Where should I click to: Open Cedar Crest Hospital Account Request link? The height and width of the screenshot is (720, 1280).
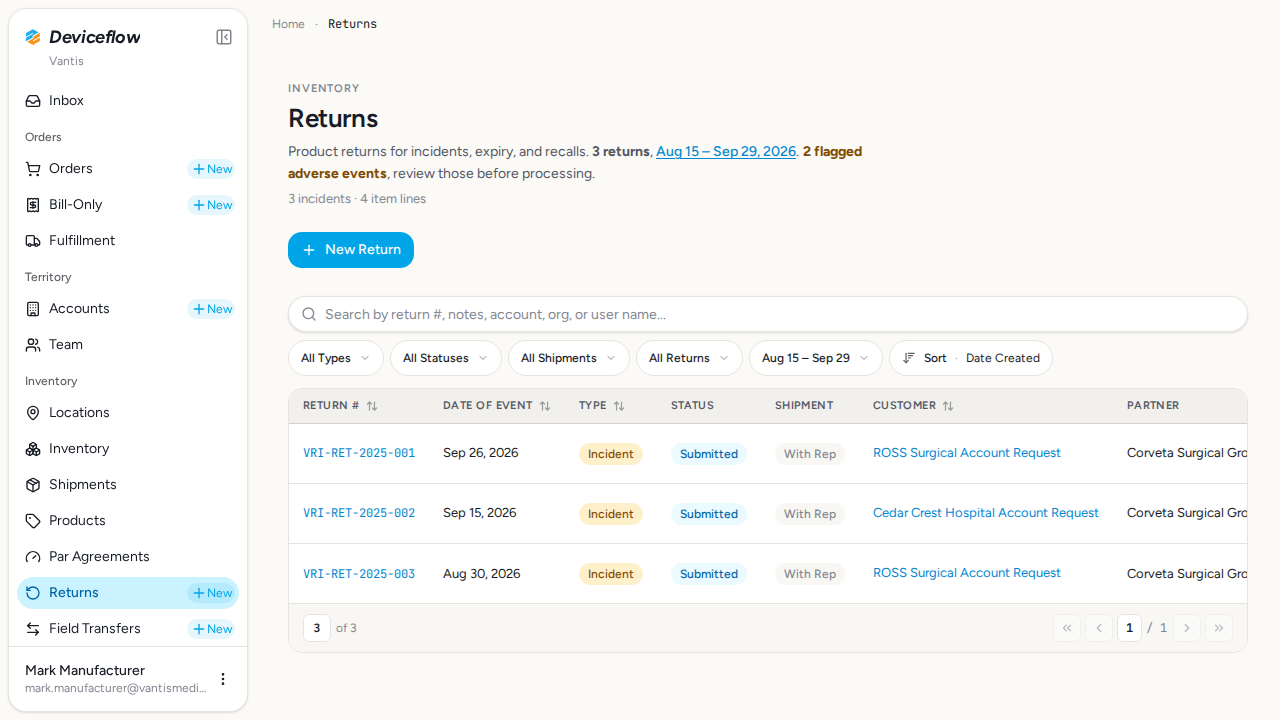coord(986,513)
